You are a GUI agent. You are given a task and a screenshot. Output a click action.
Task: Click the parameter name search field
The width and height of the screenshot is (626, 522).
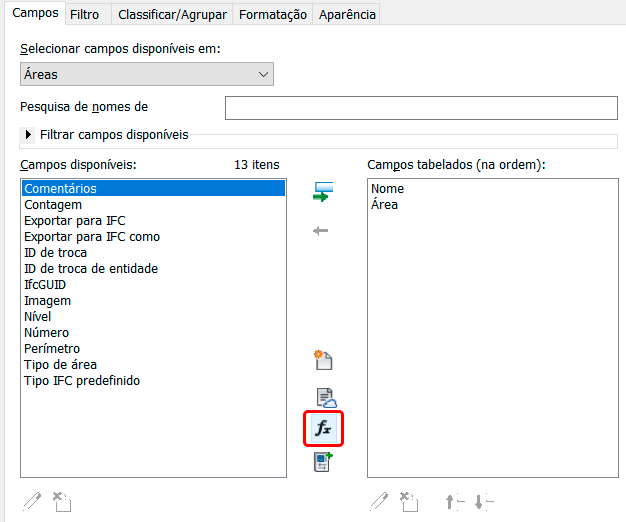tap(421, 108)
